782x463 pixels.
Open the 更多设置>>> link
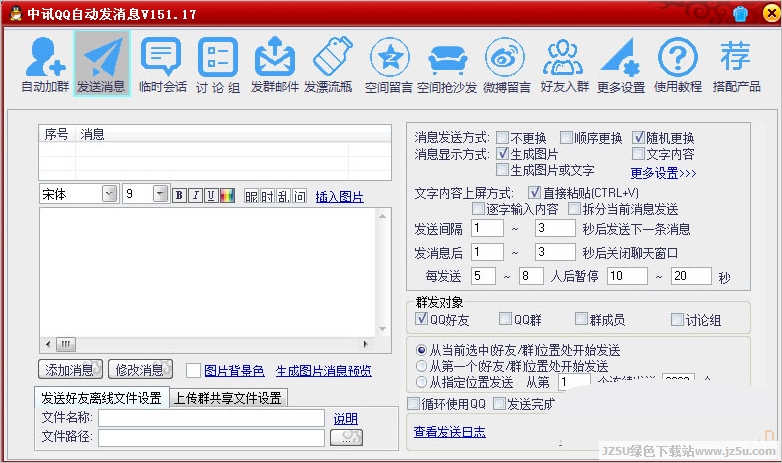(x=663, y=173)
